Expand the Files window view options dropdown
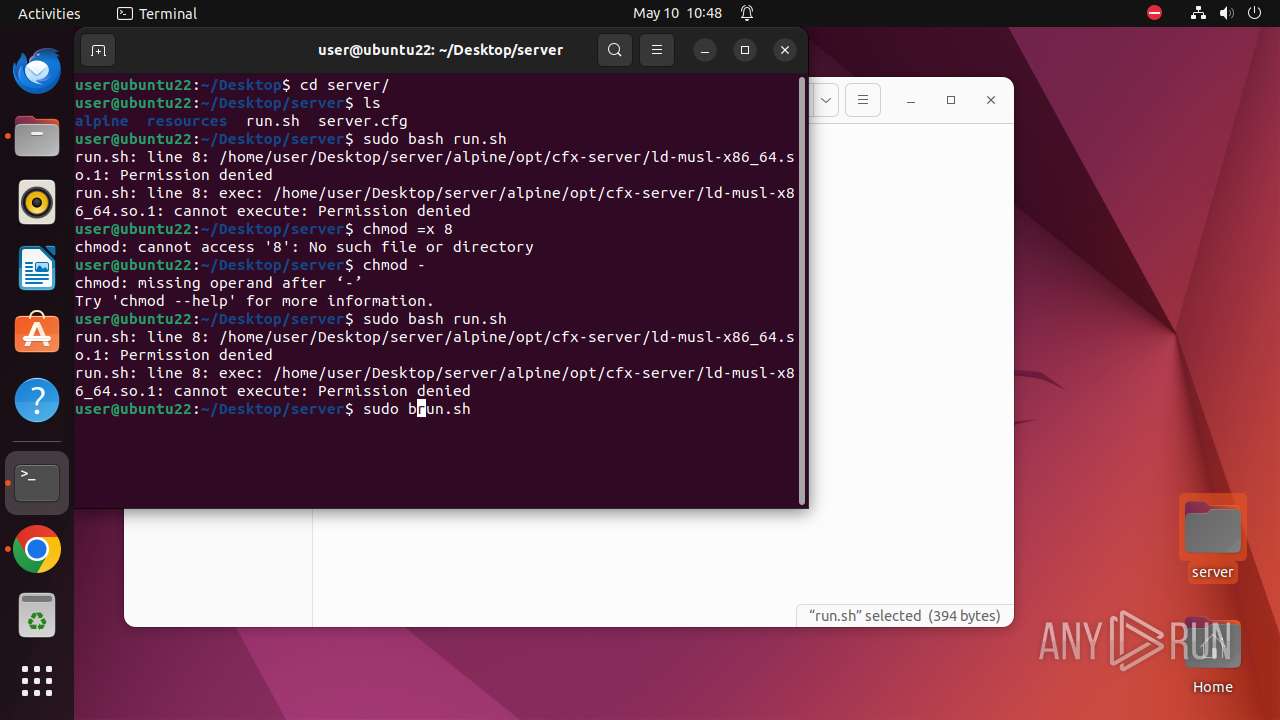 [x=826, y=100]
